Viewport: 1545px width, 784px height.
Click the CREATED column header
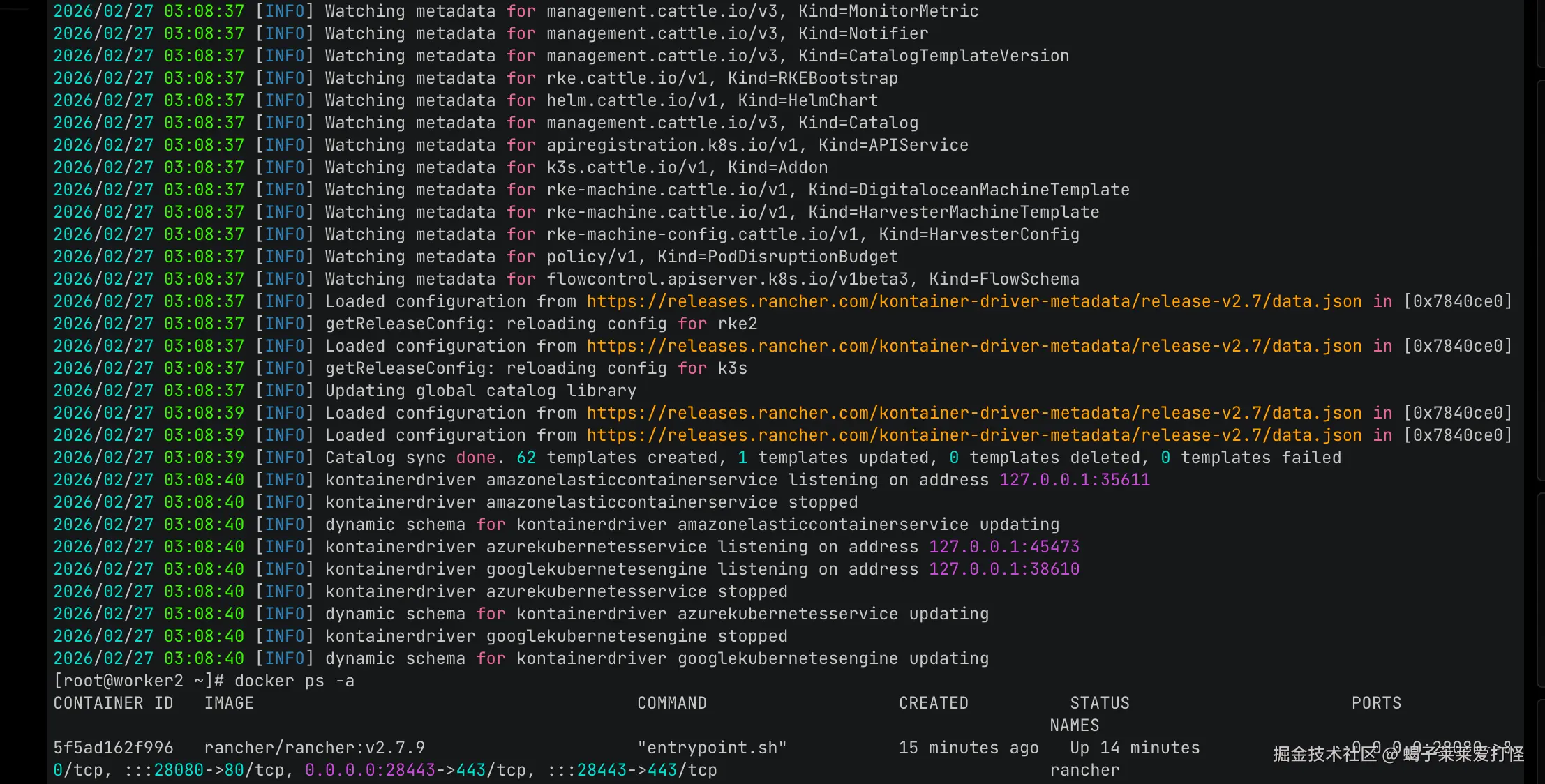point(933,703)
